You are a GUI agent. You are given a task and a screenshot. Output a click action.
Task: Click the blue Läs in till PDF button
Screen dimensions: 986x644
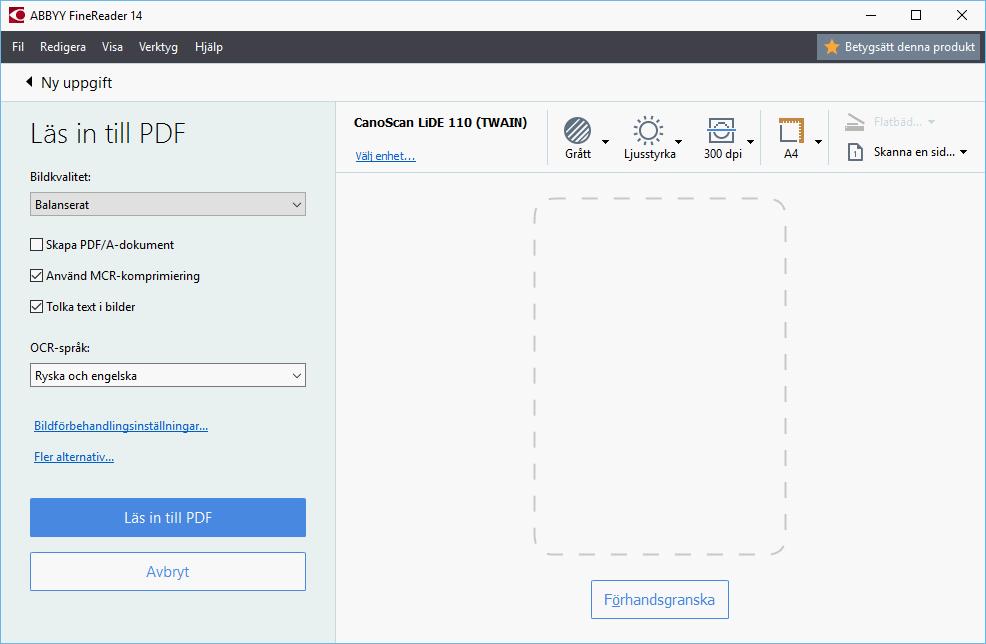click(168, 518)
